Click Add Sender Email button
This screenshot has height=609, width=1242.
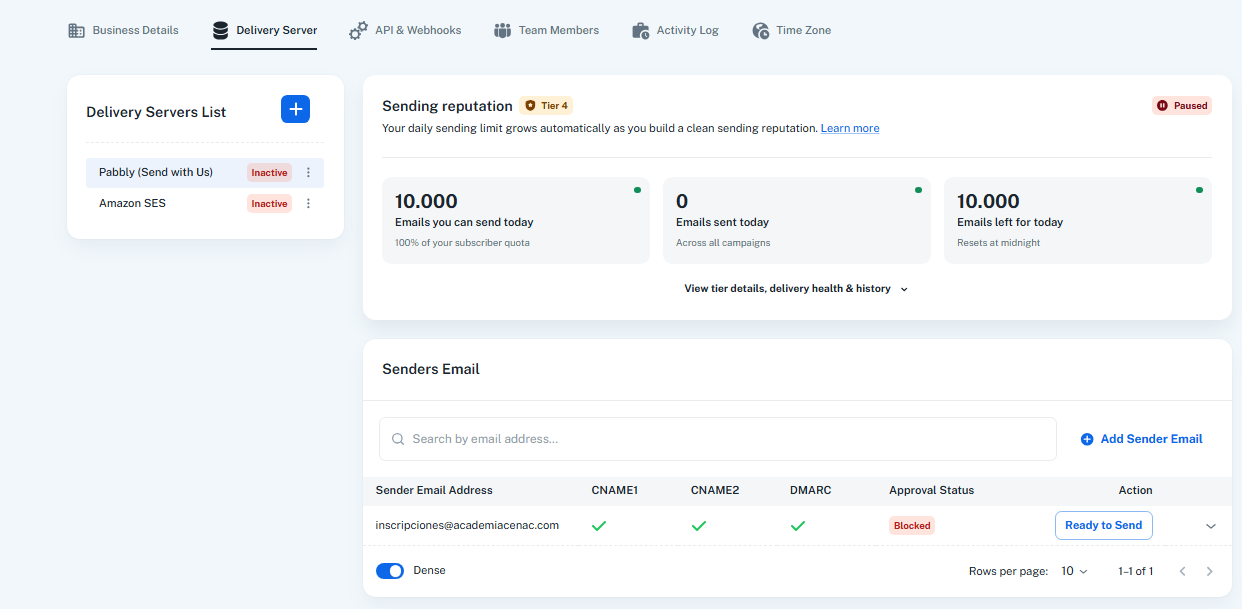pyautogui.click(x=1141, y=439)
